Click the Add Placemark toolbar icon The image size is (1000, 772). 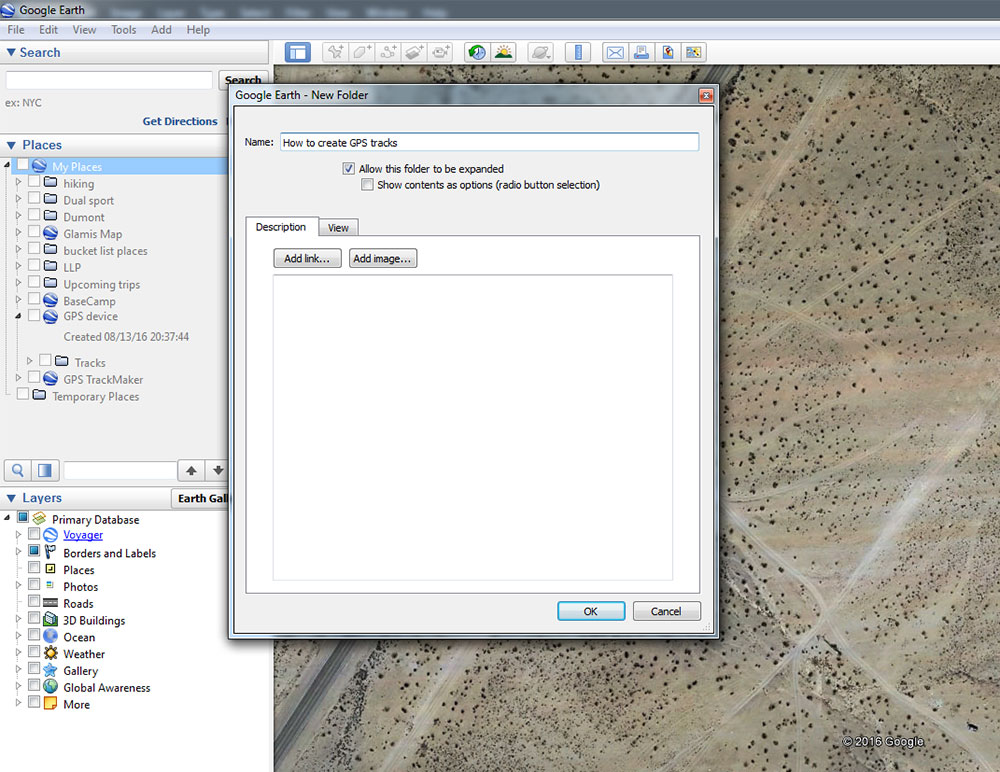pos(335,52)
